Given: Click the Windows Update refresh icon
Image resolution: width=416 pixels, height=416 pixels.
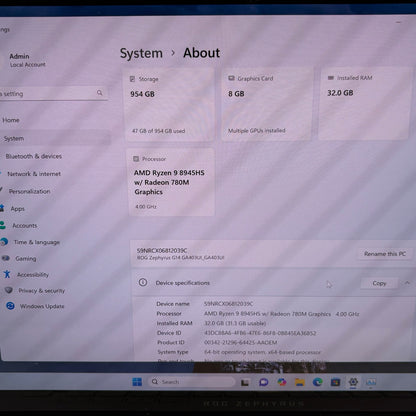Looking at the screenshot, I should pos(10,306).
